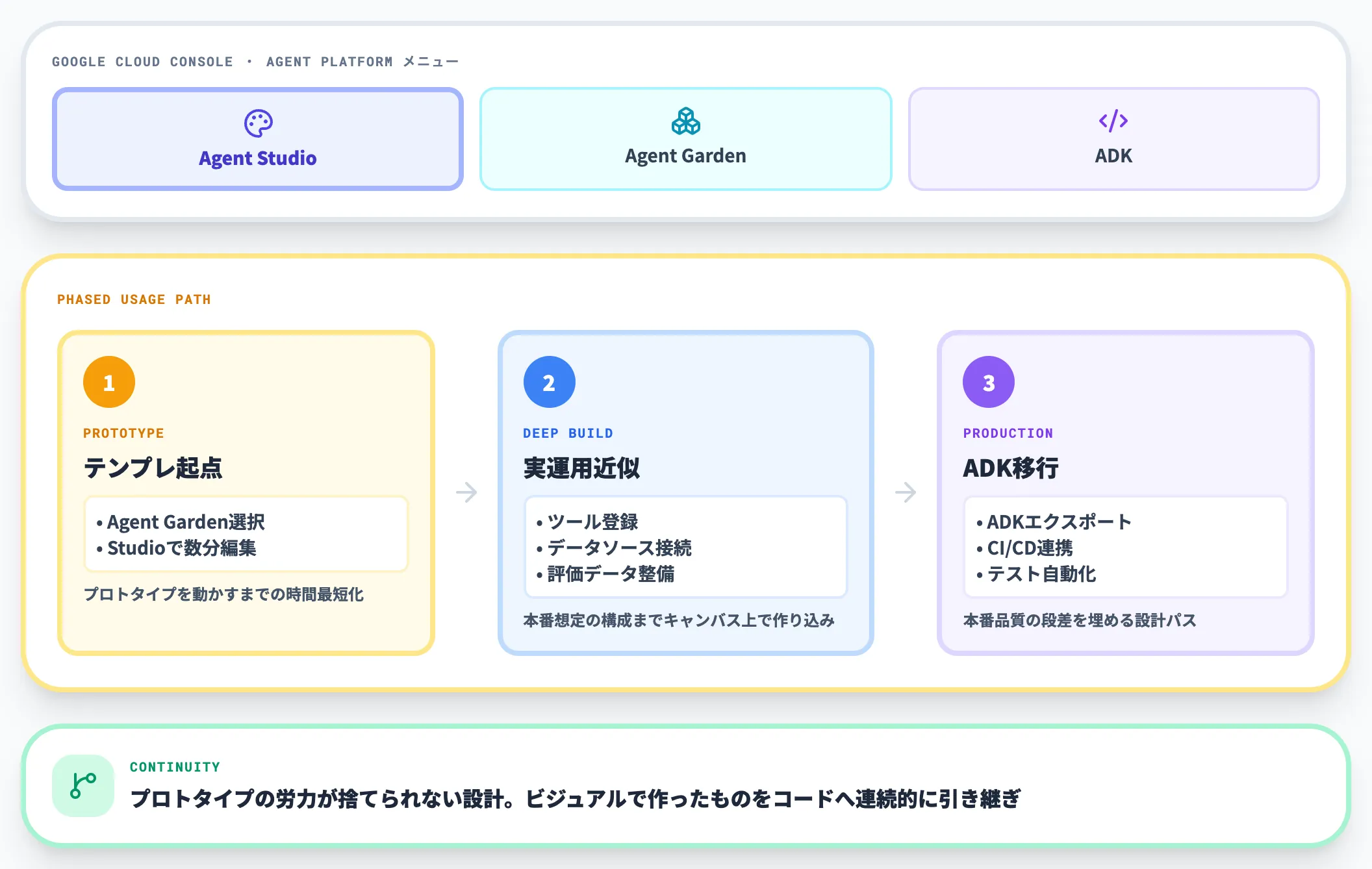The width and height of the screenshot is (1372, 869).
Task: Click the Agent Garden選択 bullet item
Action: (x=186, y=522)
